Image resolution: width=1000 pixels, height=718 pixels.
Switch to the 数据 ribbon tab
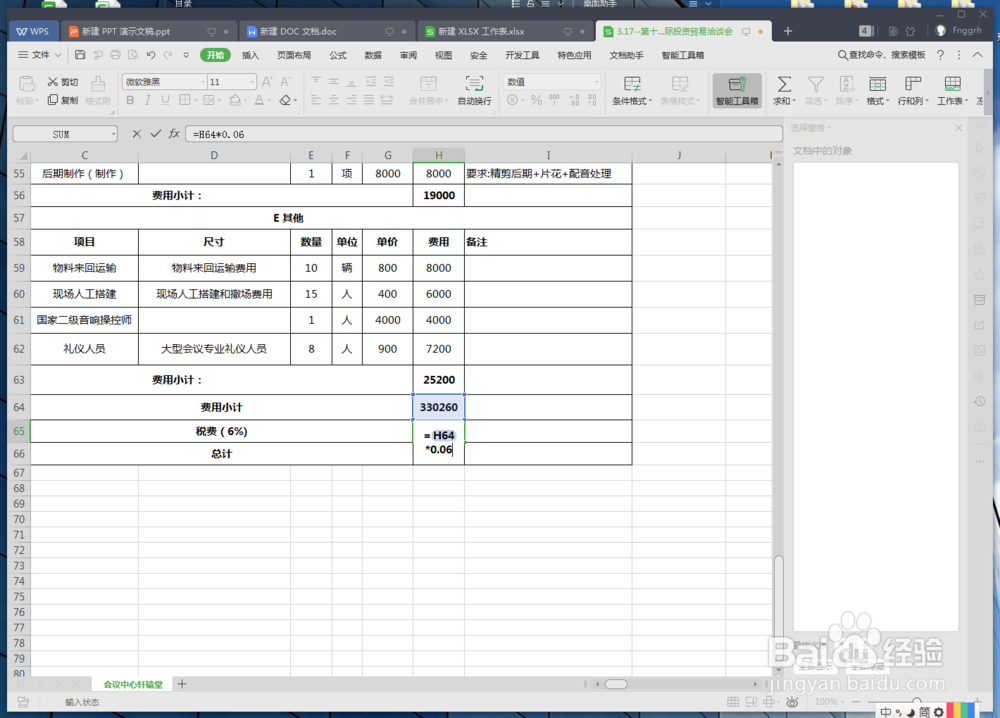(373, 55)
